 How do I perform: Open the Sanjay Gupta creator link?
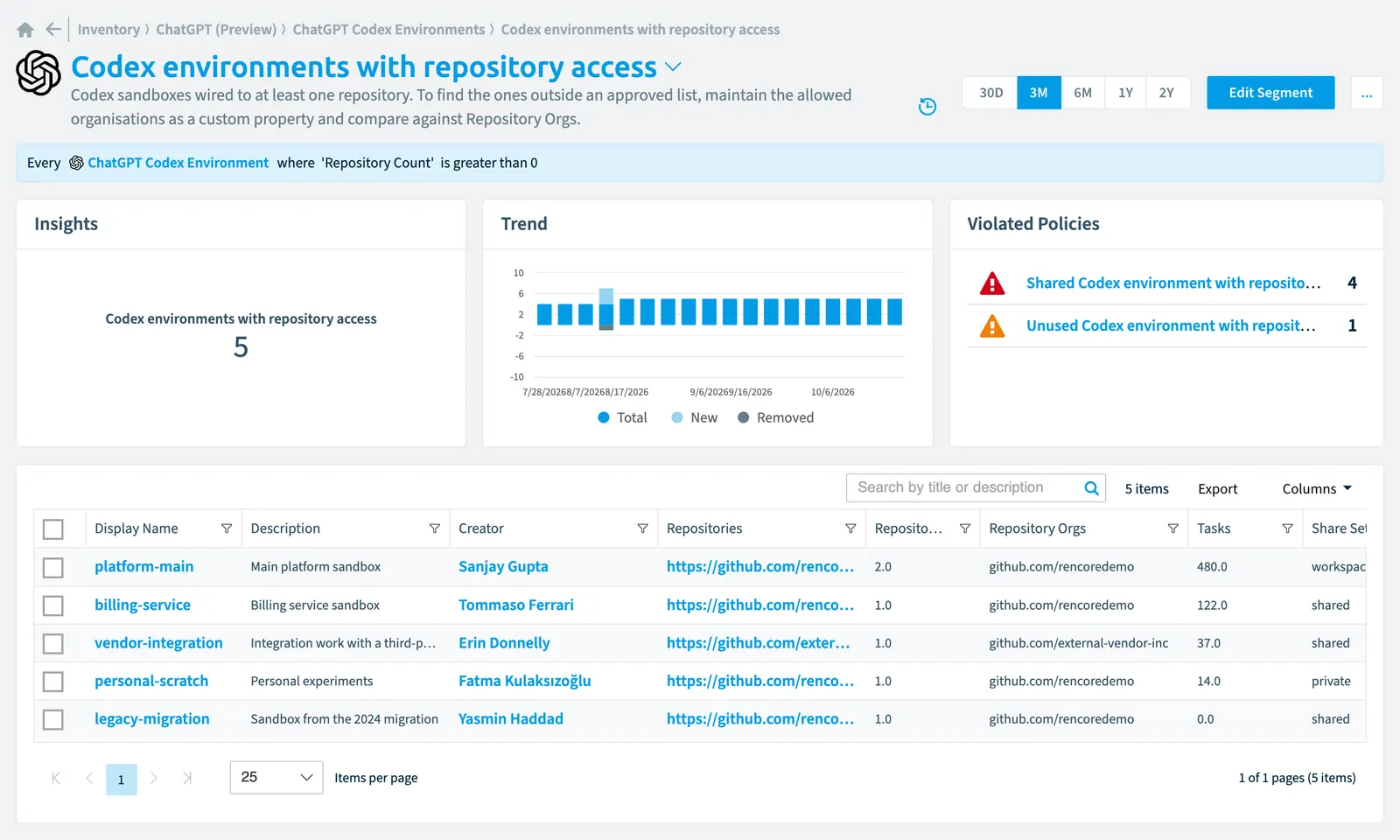pyautogui.click(x=503, y=566)
